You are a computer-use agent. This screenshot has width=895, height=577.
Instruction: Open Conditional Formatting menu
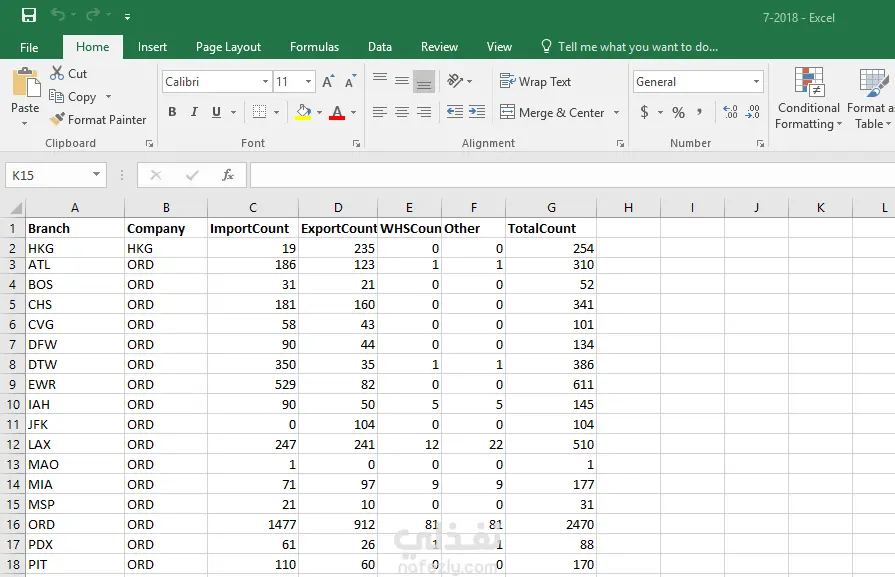coord(808,99)
